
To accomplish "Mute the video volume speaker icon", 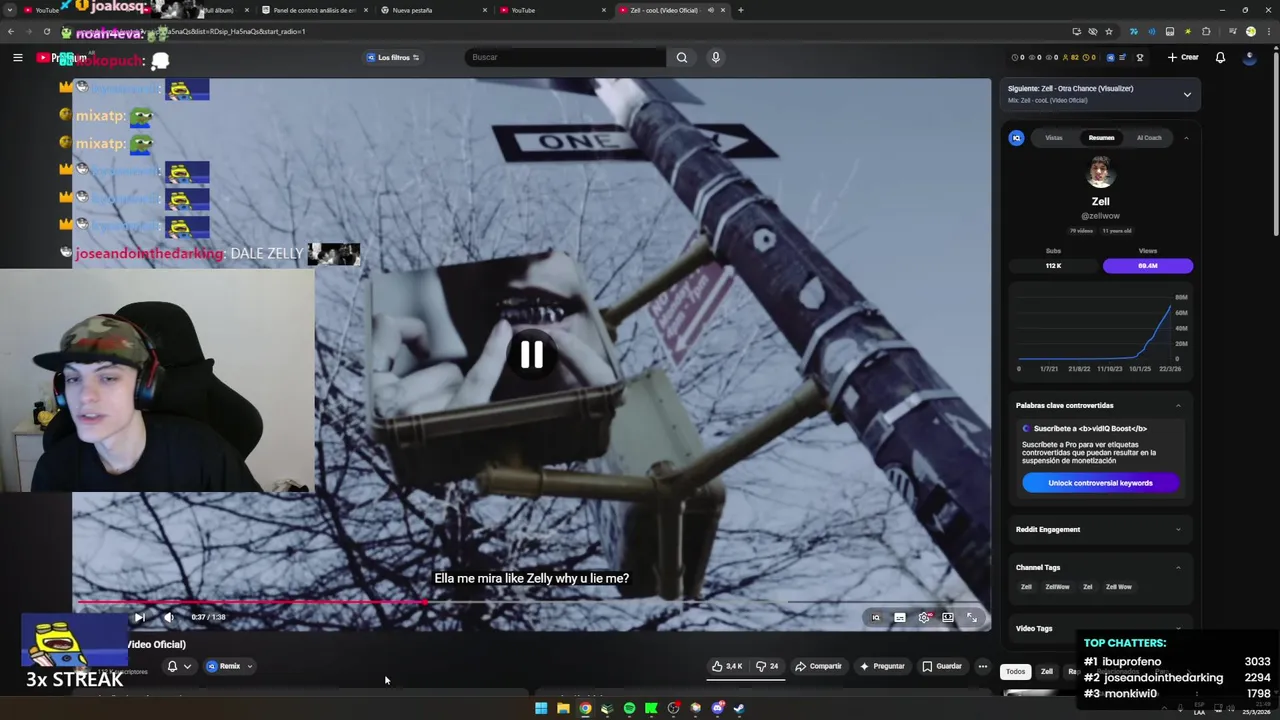I will pyautogui.click(x=168, y=617).
